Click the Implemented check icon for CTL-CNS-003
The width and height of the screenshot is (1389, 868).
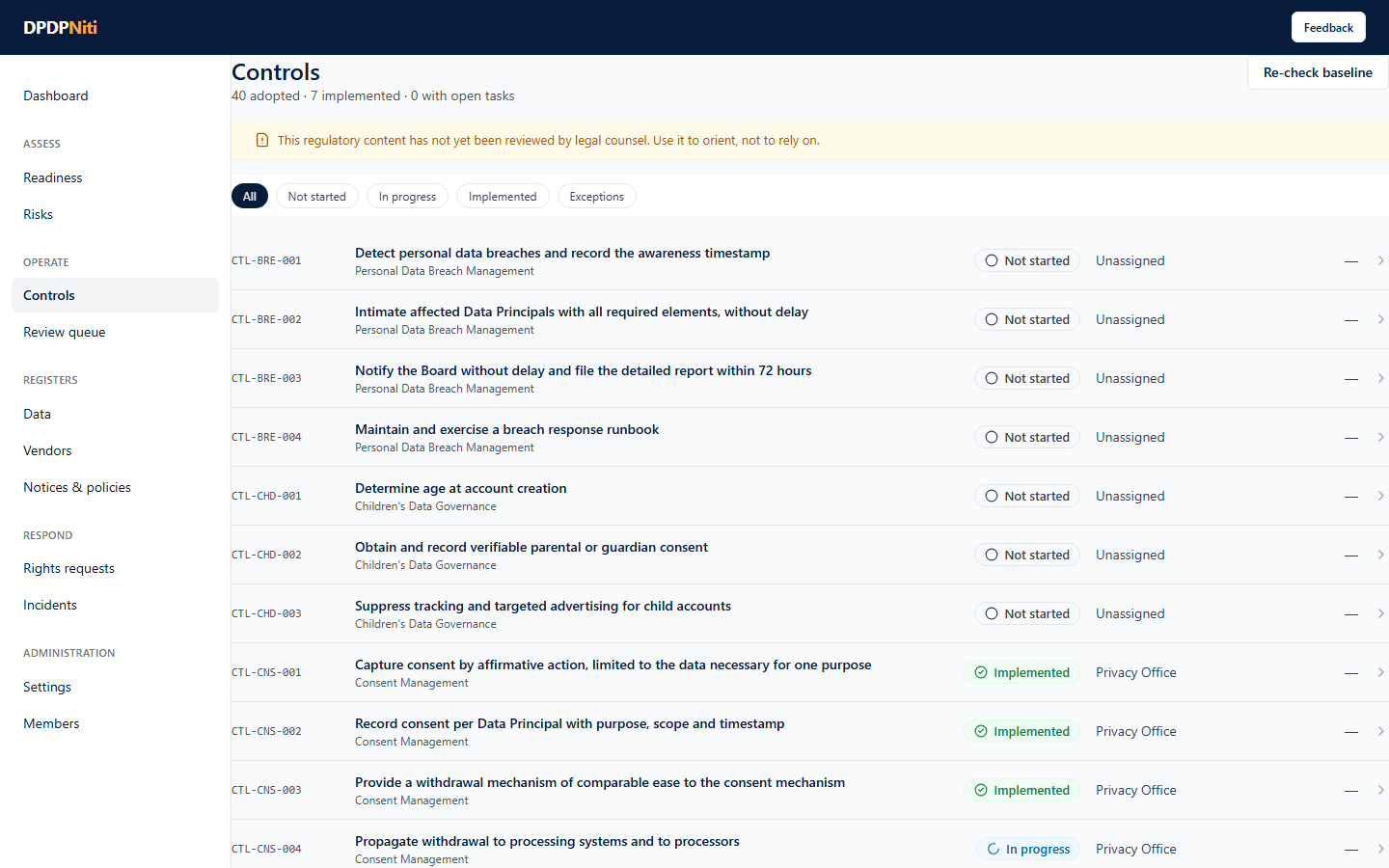click(x=981, y=790)
